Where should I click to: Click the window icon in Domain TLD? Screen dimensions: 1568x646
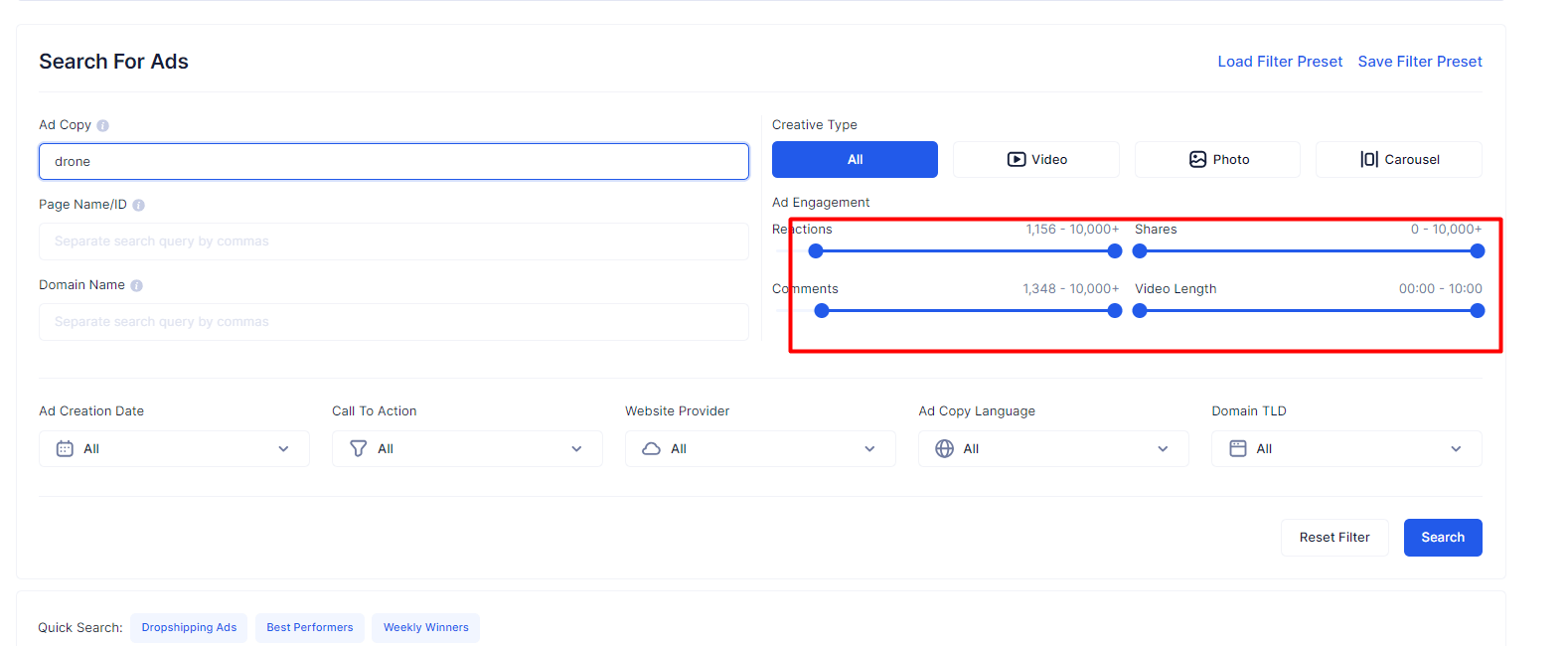pos(1238,449)
